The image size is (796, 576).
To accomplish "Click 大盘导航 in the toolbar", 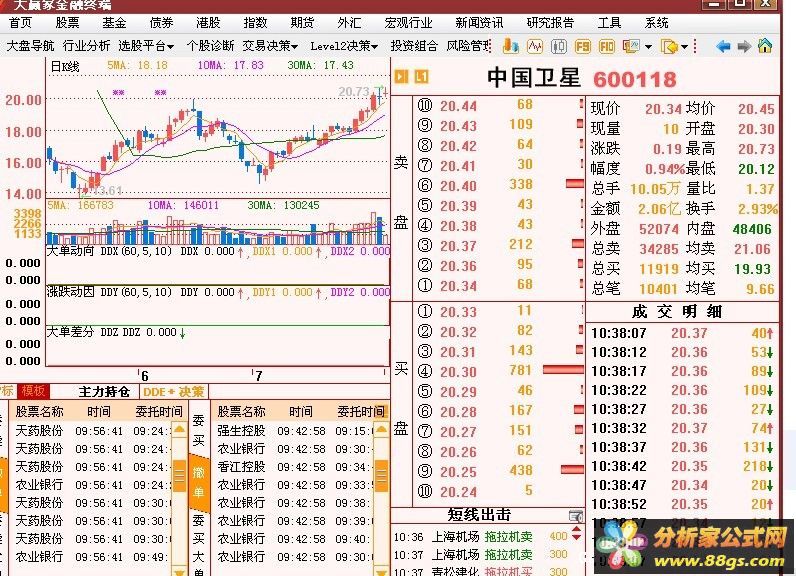I will click(30, 46).
